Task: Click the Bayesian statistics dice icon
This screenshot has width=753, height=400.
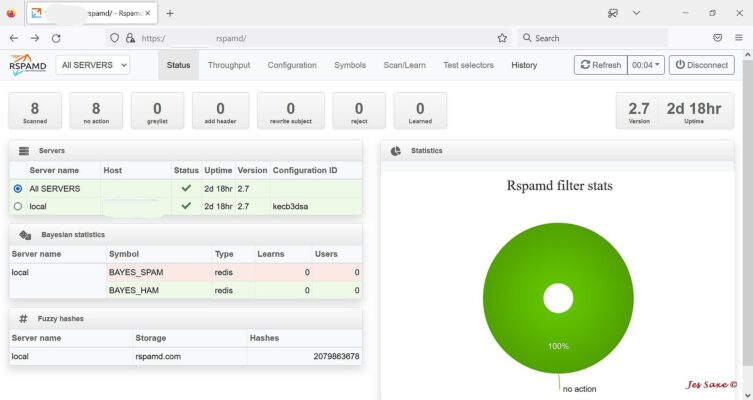Action: pos(25,235)
